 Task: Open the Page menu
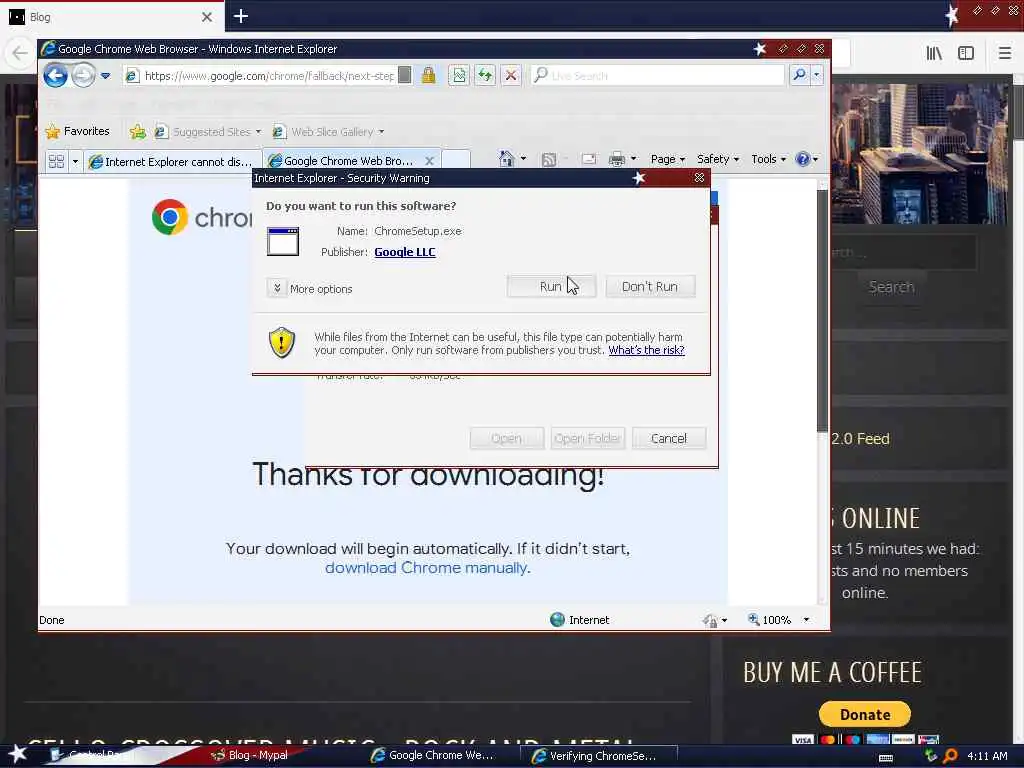coord(667,159)
